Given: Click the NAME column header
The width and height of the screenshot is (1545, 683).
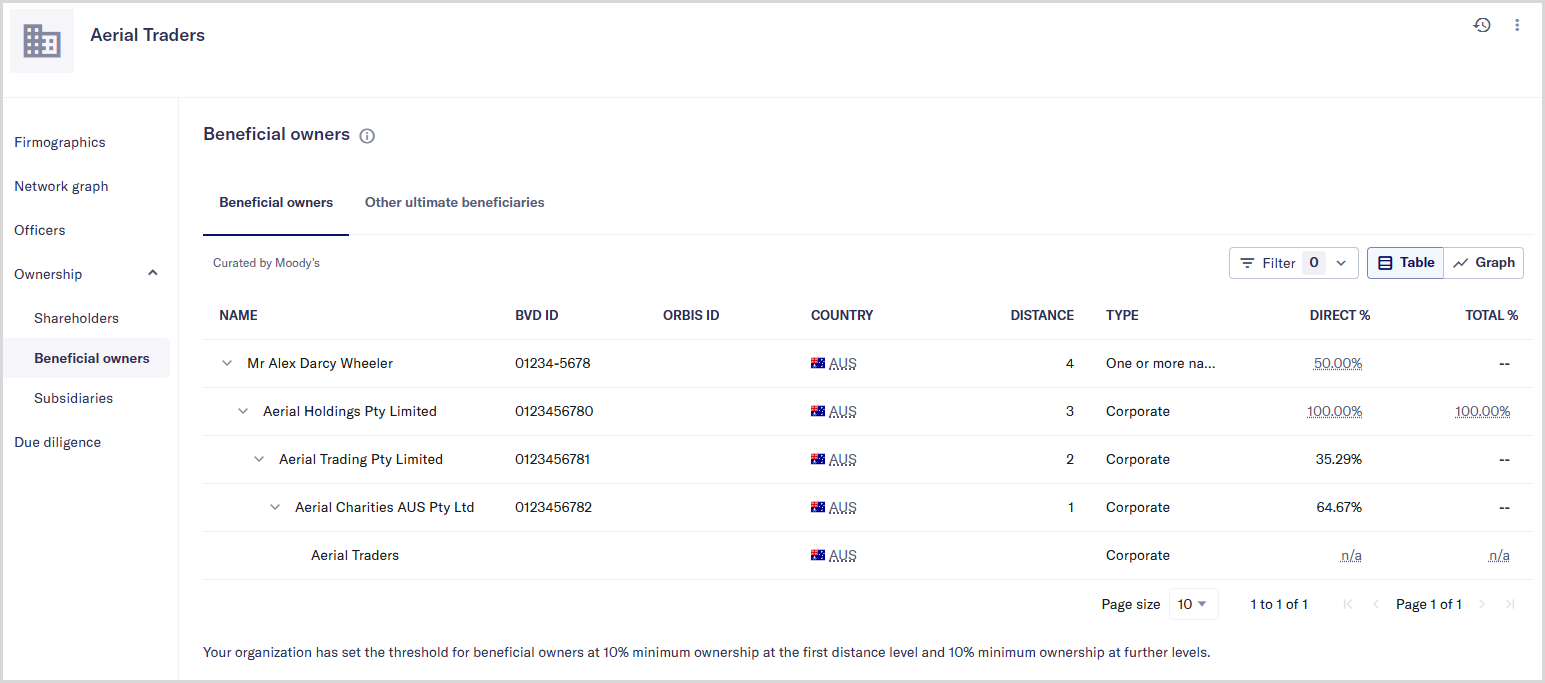Looking at the screenshot, I should (238, 315).
